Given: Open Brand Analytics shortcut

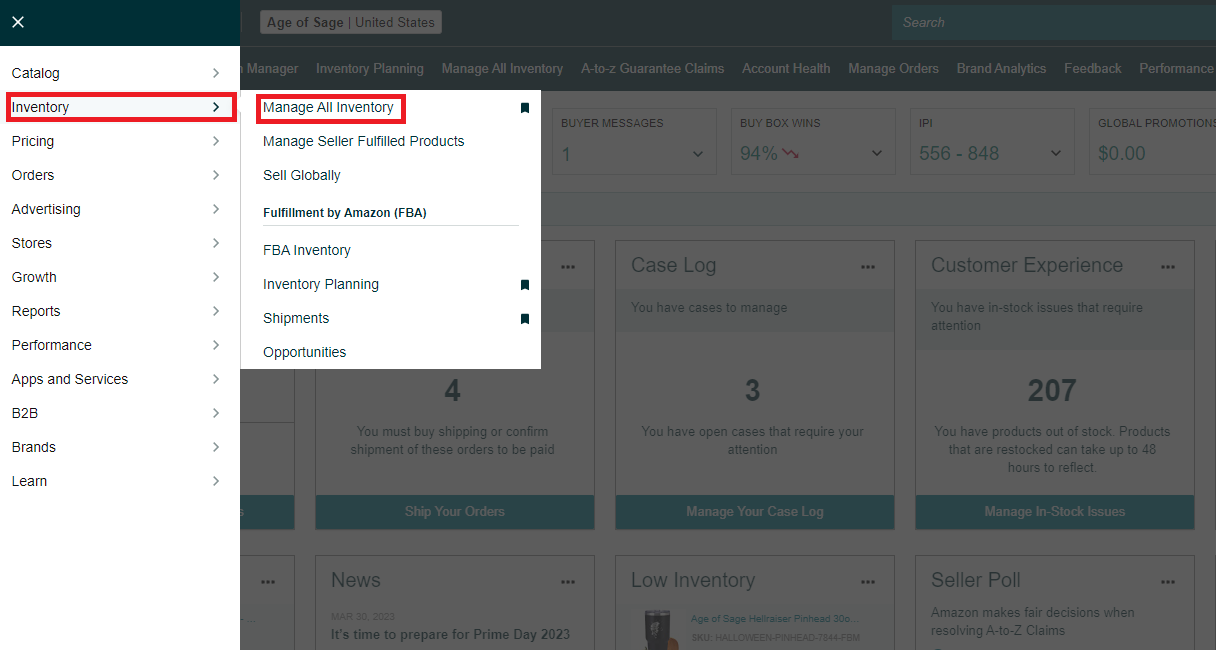Looking at the screenshot, I should coord(1001,68).
